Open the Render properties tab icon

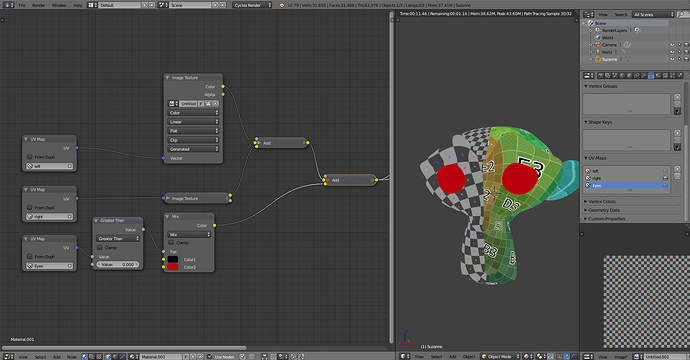(601, 76)
